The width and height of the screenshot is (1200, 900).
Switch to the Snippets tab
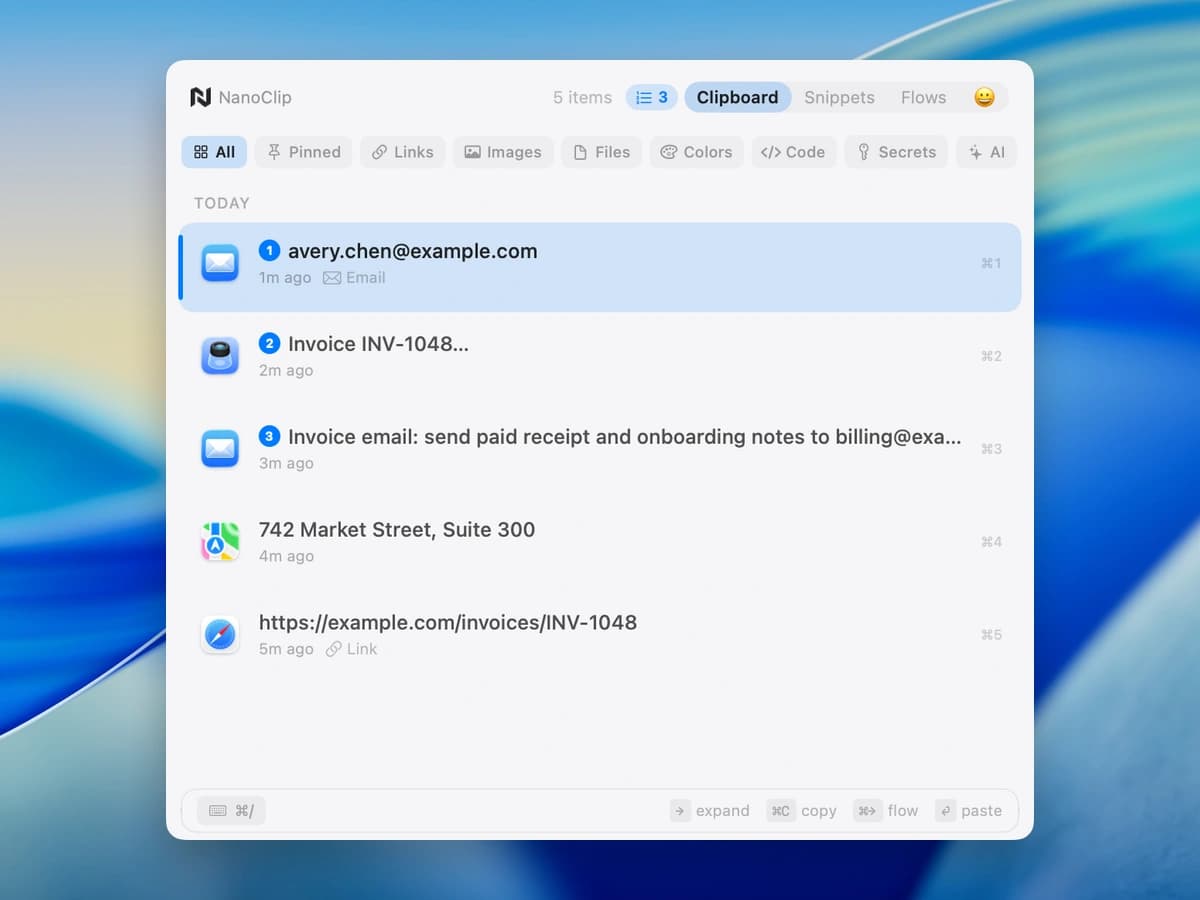tap(839, 97)
